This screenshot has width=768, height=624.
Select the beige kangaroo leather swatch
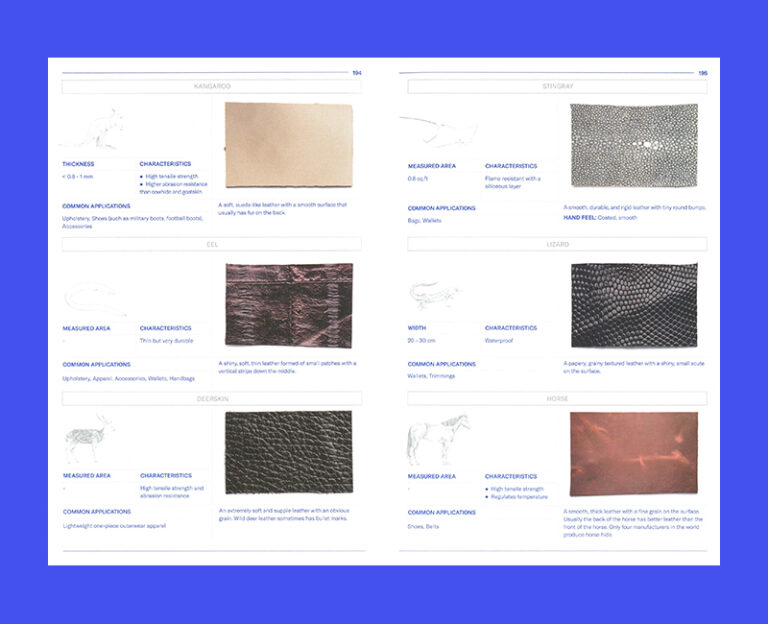pyautogui.click(x=288, y=144)
